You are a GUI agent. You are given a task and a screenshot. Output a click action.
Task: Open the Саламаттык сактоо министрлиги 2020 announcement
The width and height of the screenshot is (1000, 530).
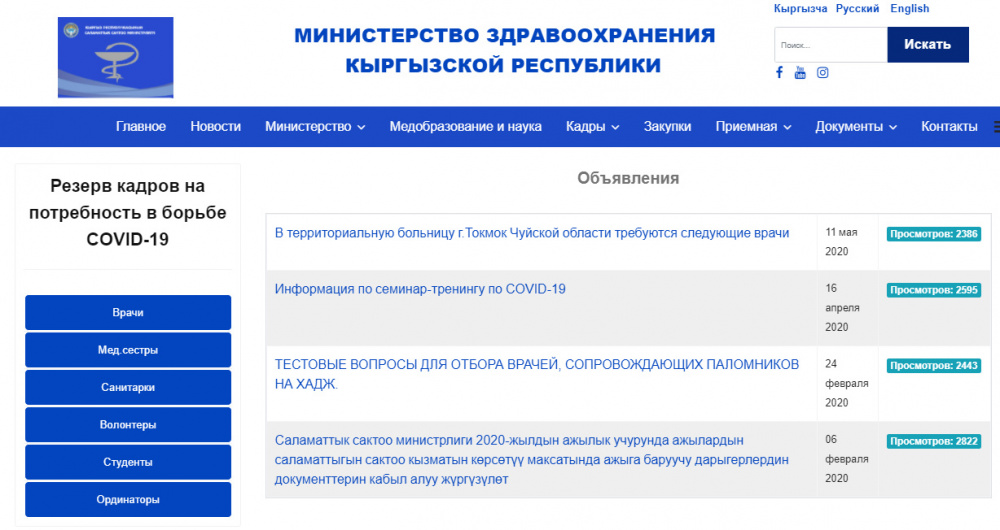[x=531, y=460]
